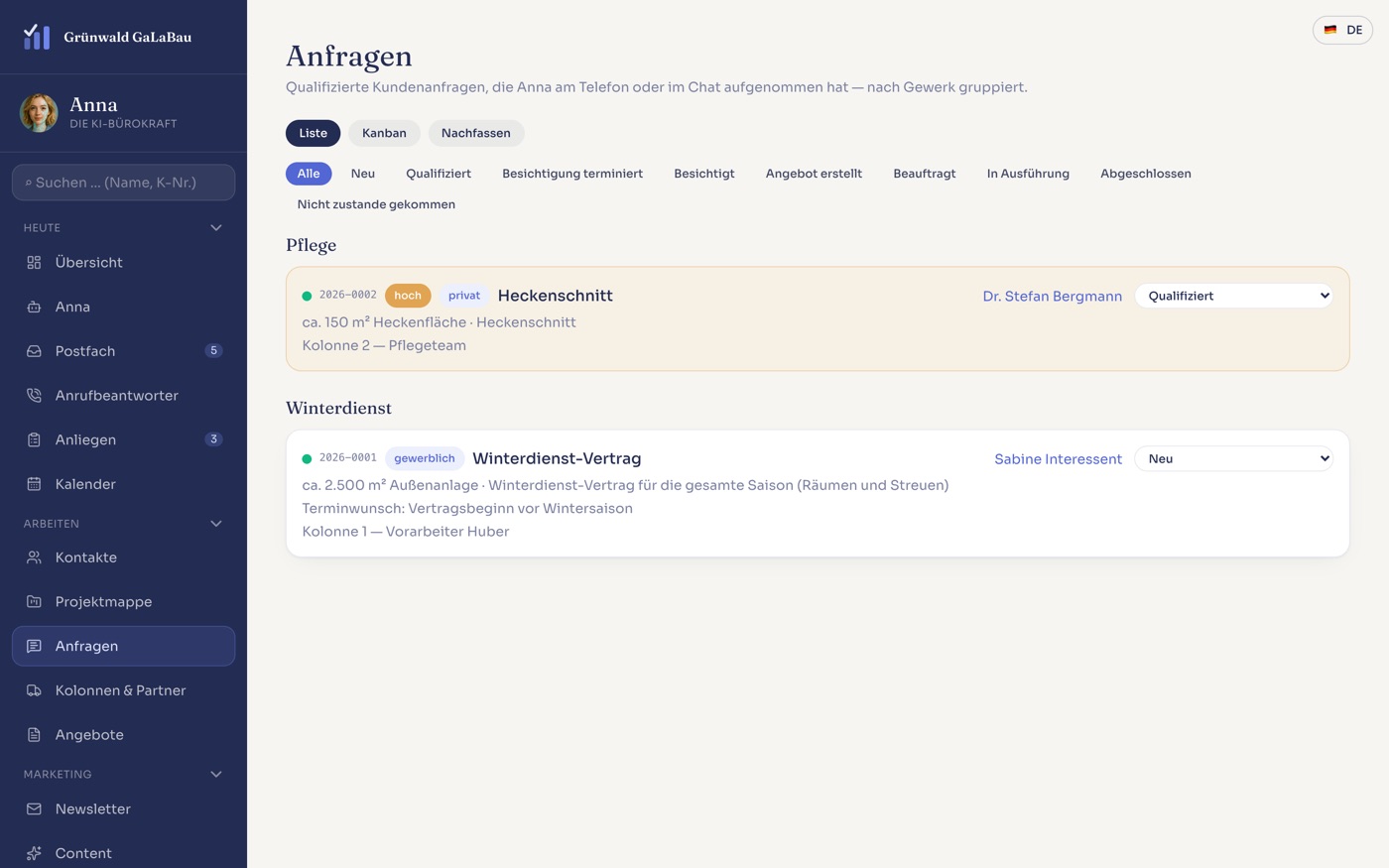Filter by In Ausführung status
The height and width of the screenshot is (868, 1389).
(1028, 174)
